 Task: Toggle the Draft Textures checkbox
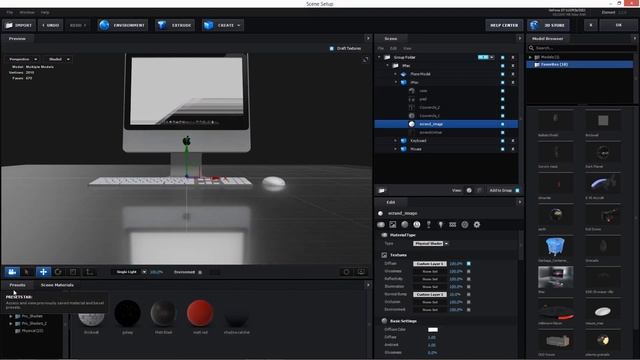(x=332, y=49)
